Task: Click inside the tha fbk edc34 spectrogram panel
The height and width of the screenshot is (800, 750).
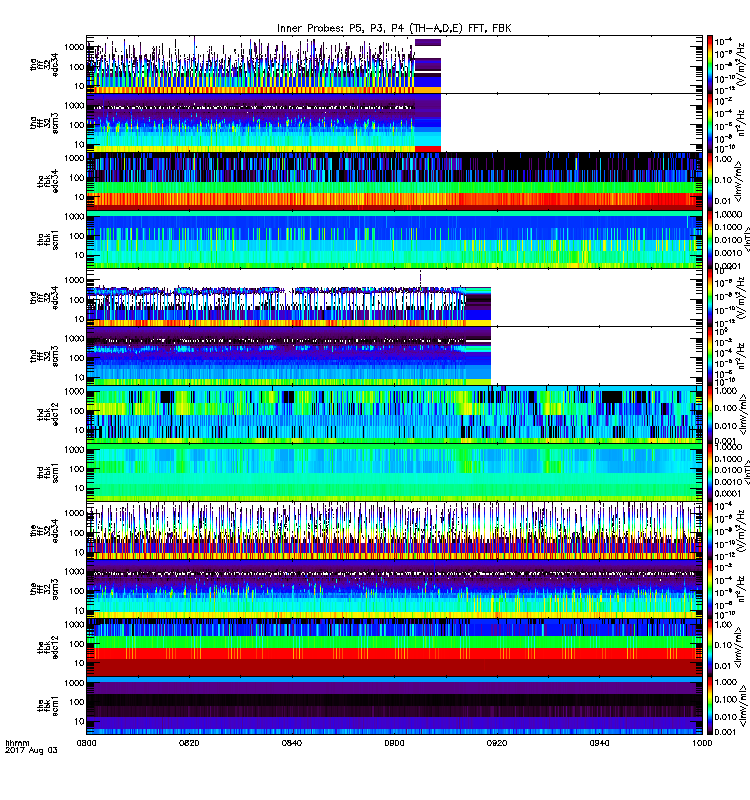Action: tap(394, 181)
